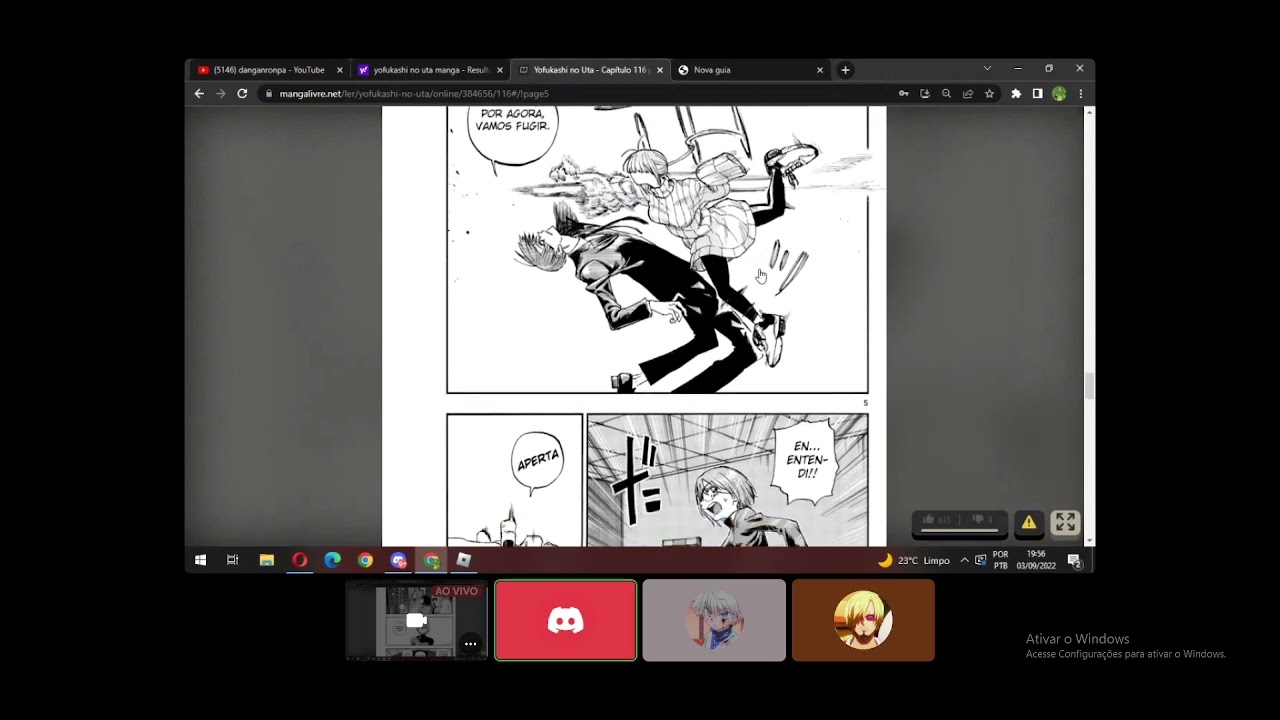Viewport: 1280px width, 720px height.
Task: Open the Chrome three-dot menu
Action: coord(1080,94)
